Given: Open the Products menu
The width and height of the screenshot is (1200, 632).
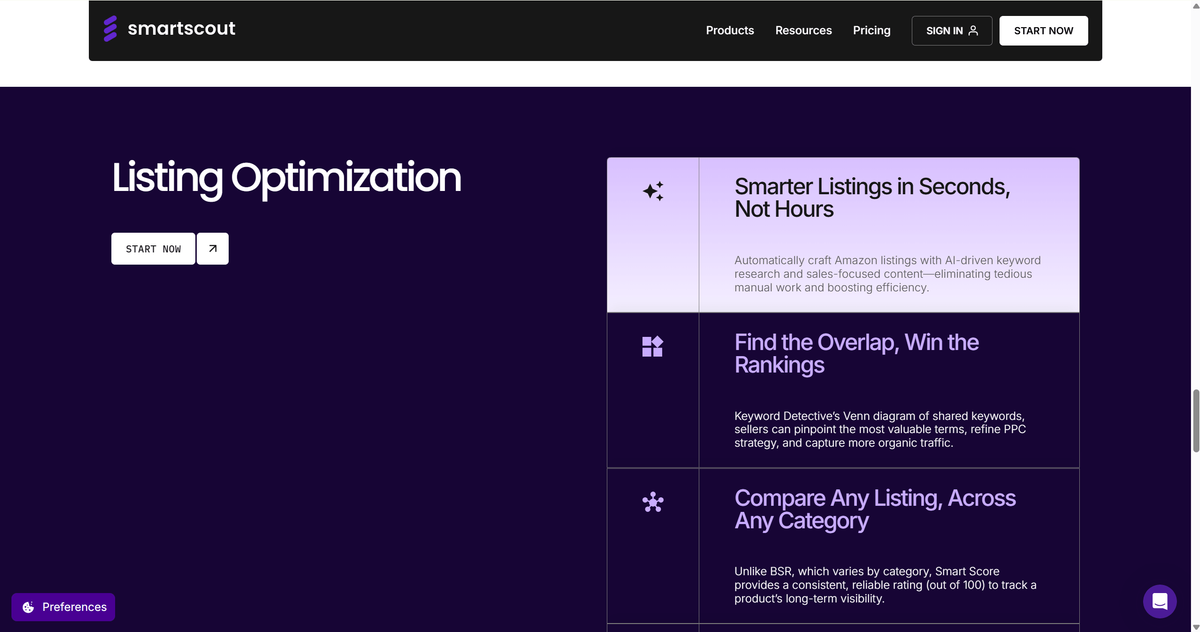Looking at the screenshot, I should (x=730, y=30).
